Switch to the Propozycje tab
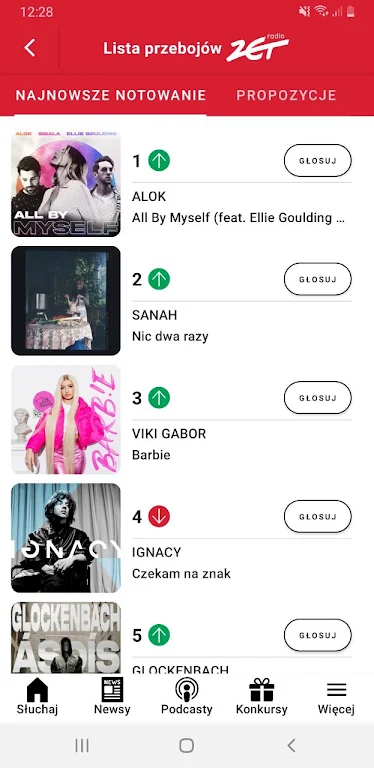Image resolution: width=374 pixels, height=768 pixels. 286,95
